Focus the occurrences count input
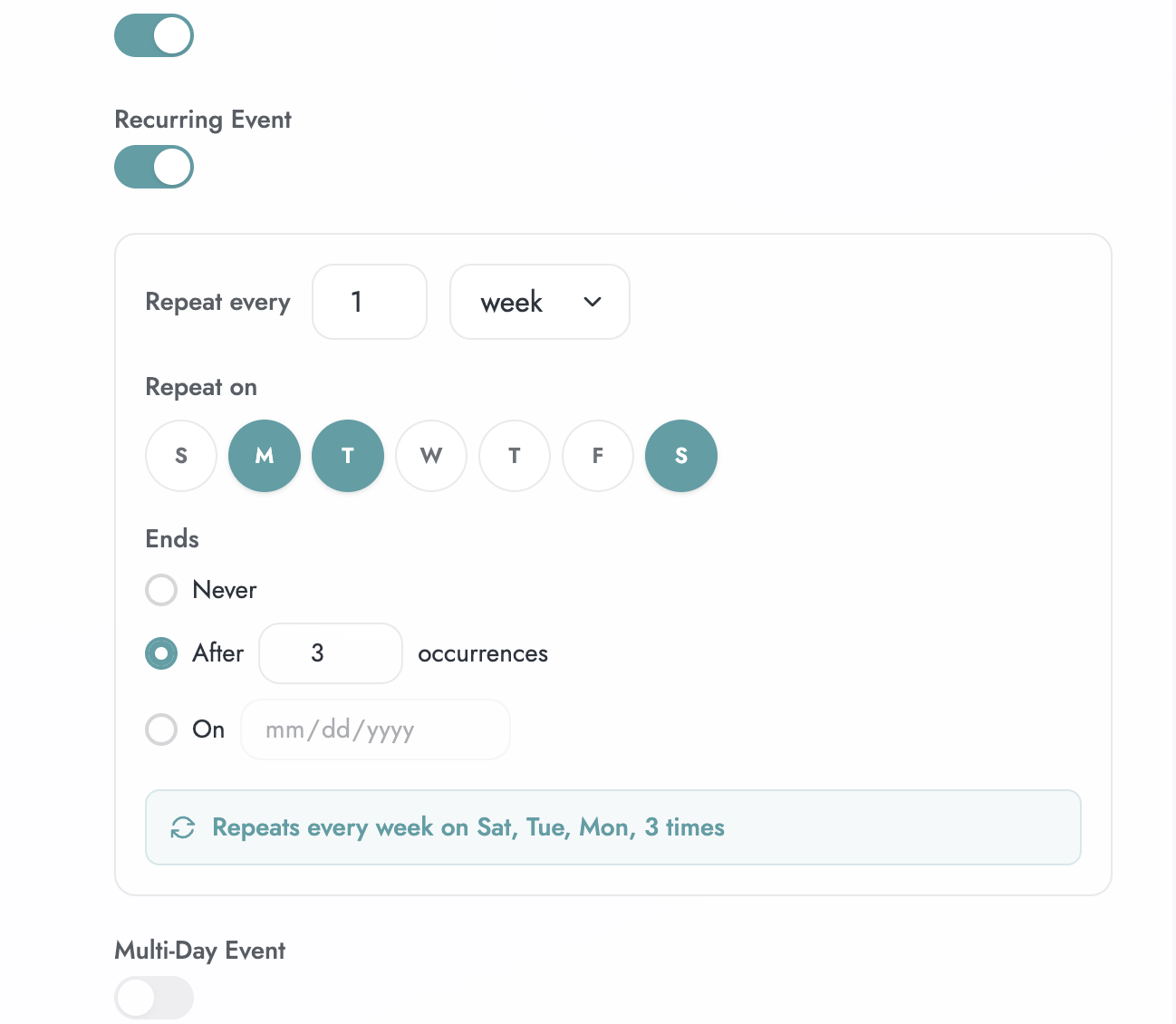Screen dimensions: 1176x1024 pyautogui.click(x=330, y=653)
